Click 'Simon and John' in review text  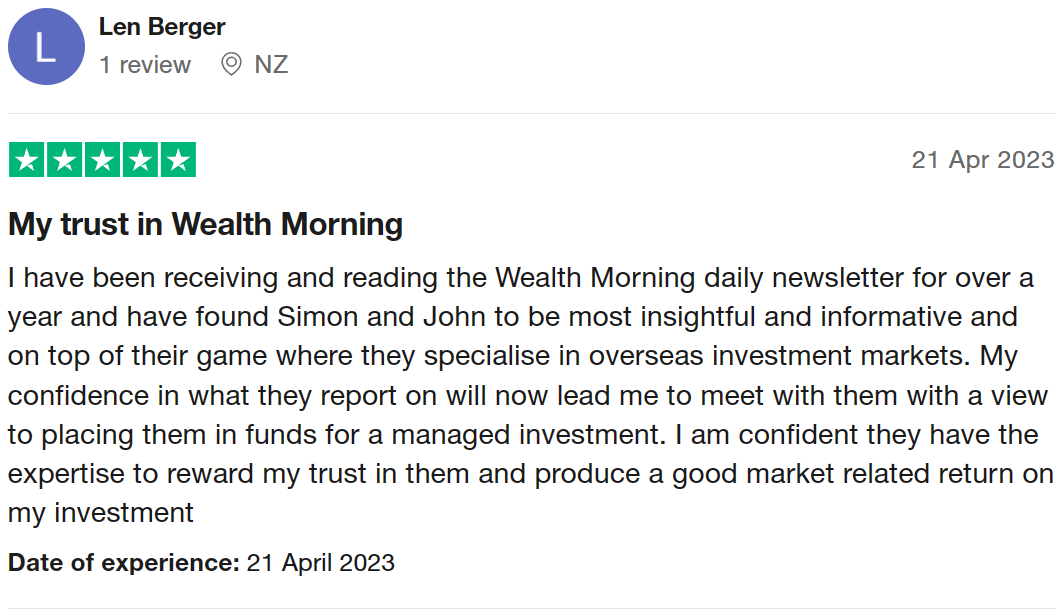click(x=381, y=317)
